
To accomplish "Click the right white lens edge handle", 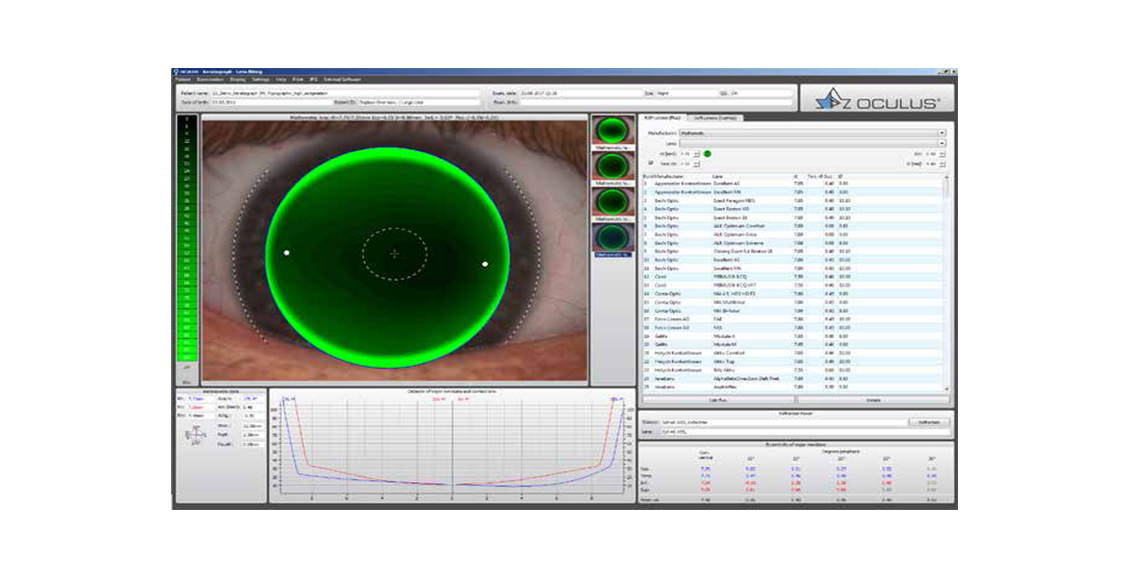I will coord(485,264).
